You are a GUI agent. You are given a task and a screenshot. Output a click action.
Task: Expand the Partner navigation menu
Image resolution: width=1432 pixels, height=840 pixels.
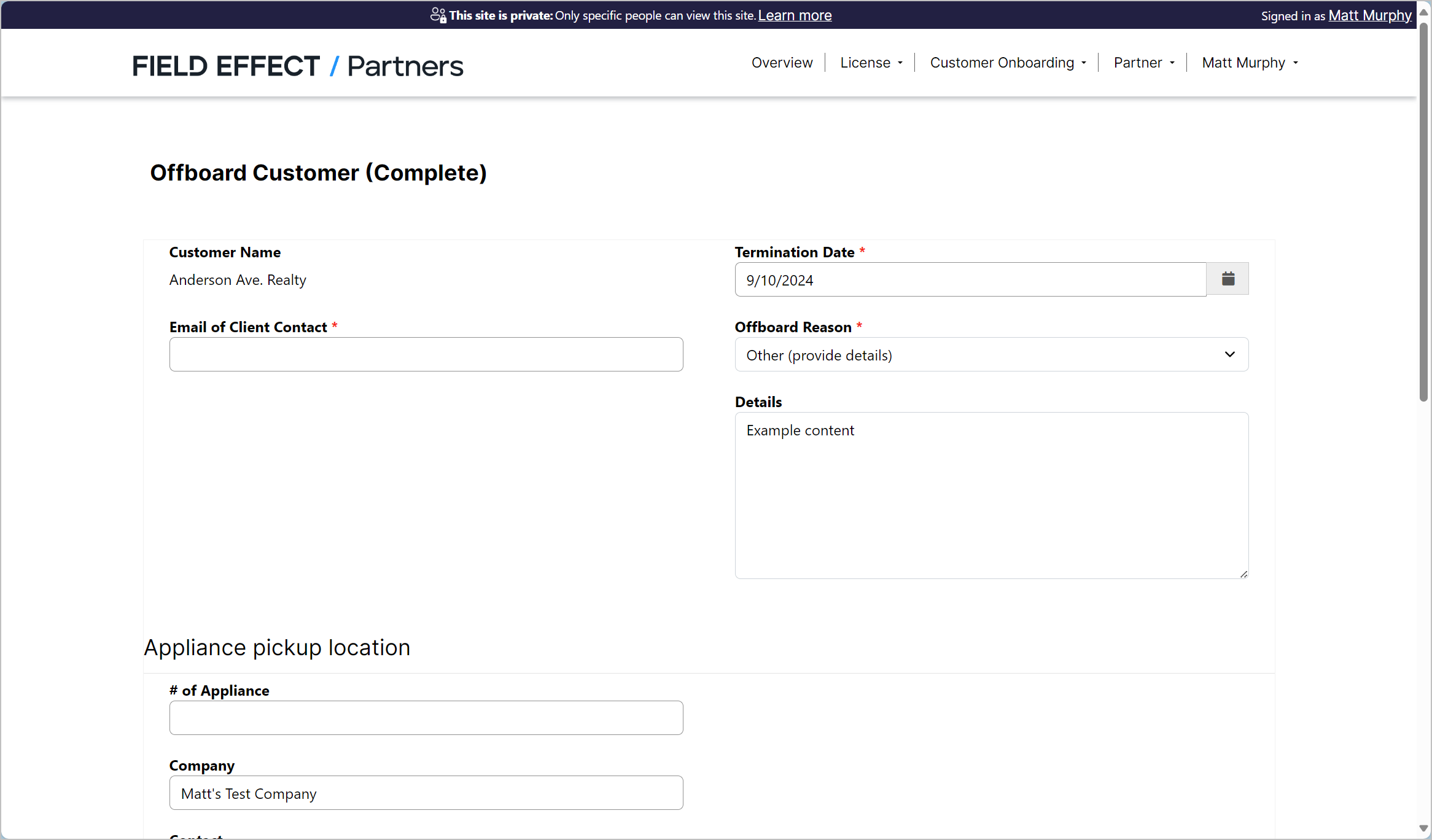[x=1143, y=63]
